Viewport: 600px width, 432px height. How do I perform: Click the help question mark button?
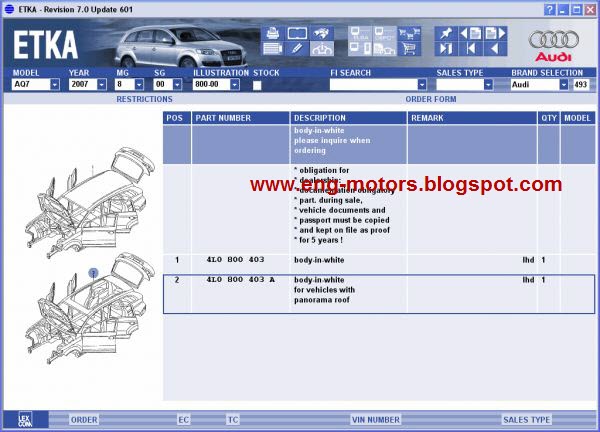coord(549,10)
